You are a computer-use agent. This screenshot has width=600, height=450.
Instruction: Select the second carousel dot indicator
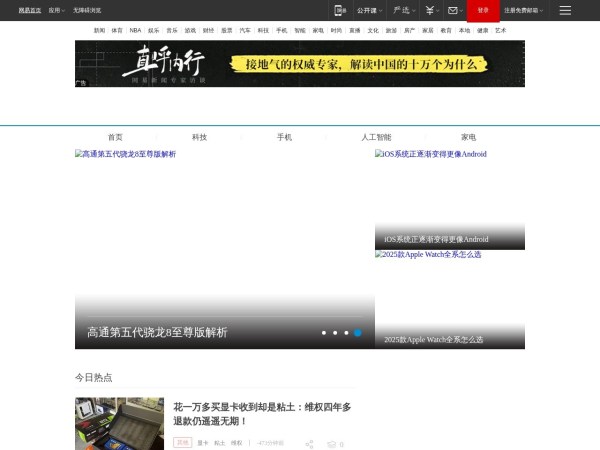(x=335, y=332)
